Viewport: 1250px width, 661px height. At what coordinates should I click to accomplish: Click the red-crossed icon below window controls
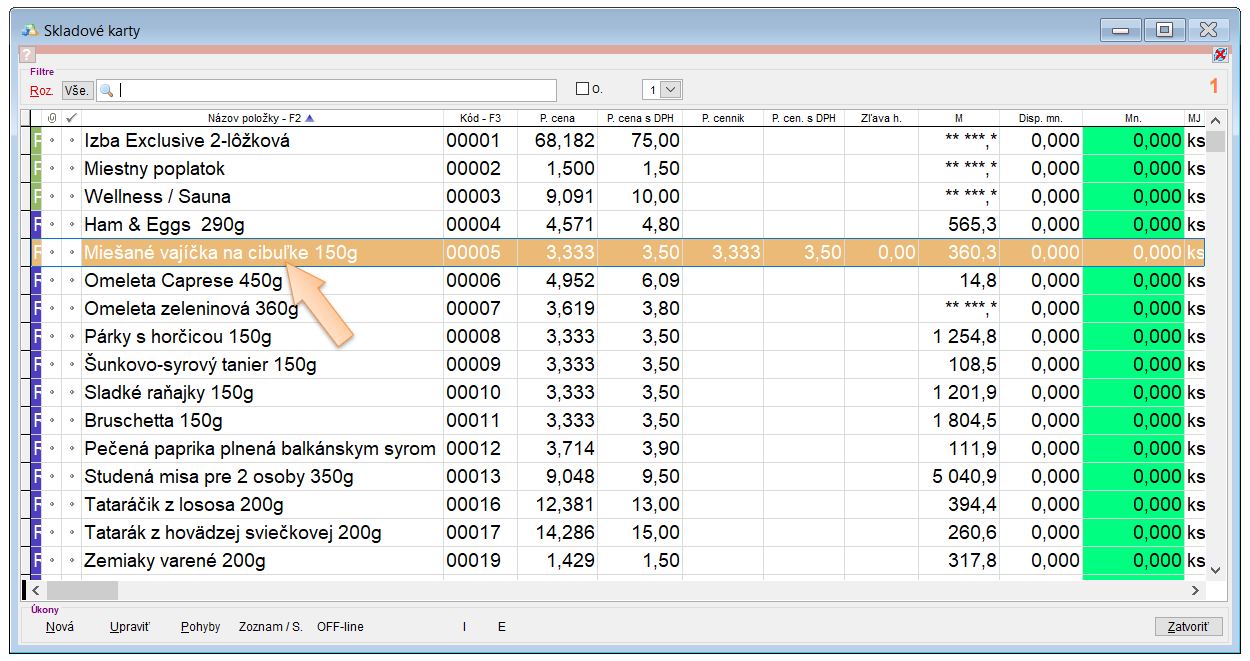click(x=1220, y=55)
